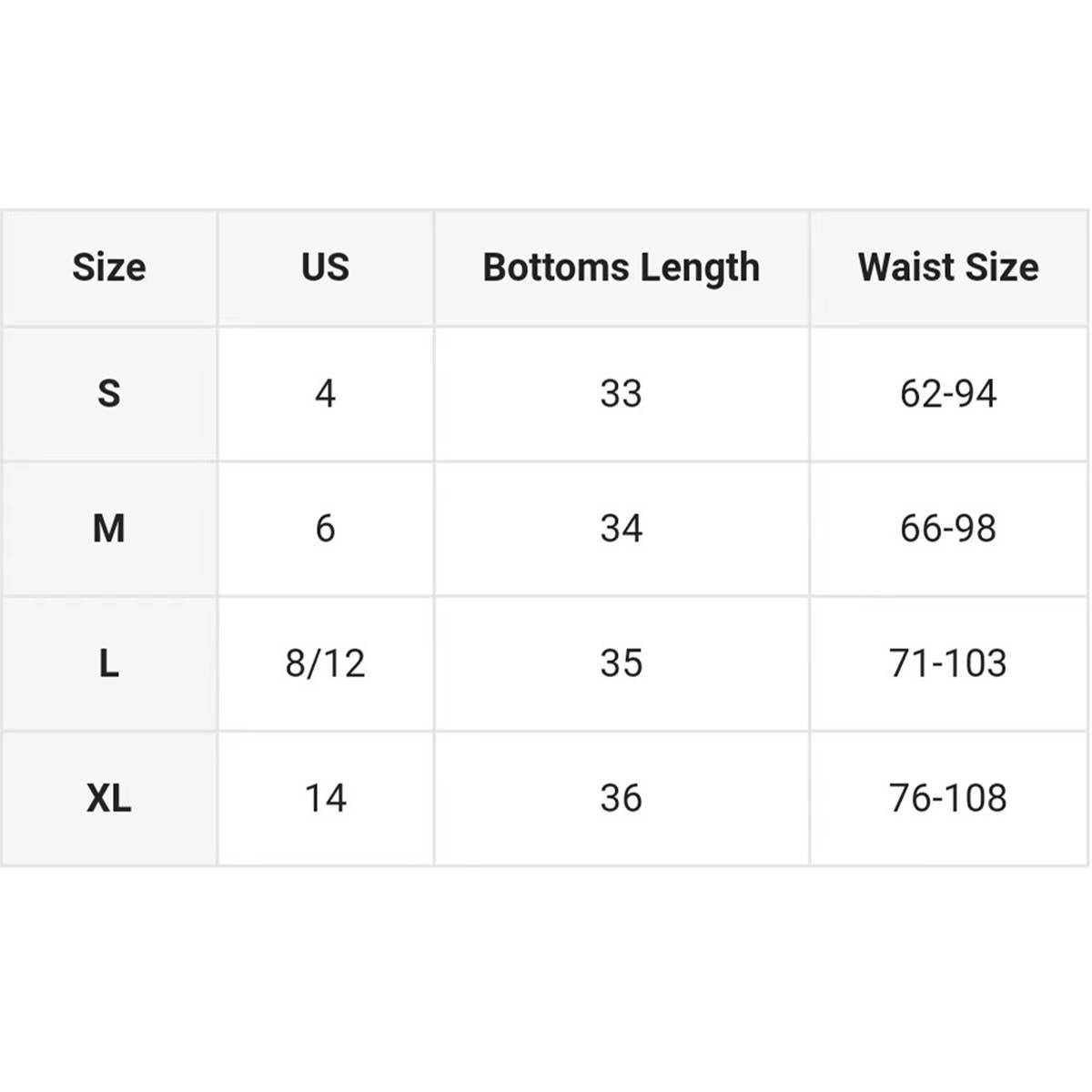Image resolution: width=1092 pixels, height=1092 pixels.
Task: Click the US column header
Action: (325, 268)
